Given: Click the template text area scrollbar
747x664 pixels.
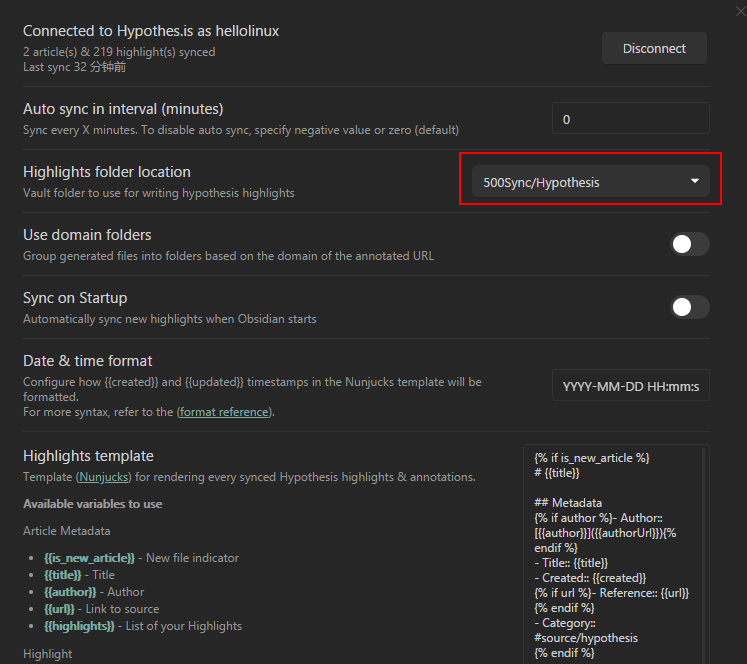Looking at the screenshot, I should point(704,554).
